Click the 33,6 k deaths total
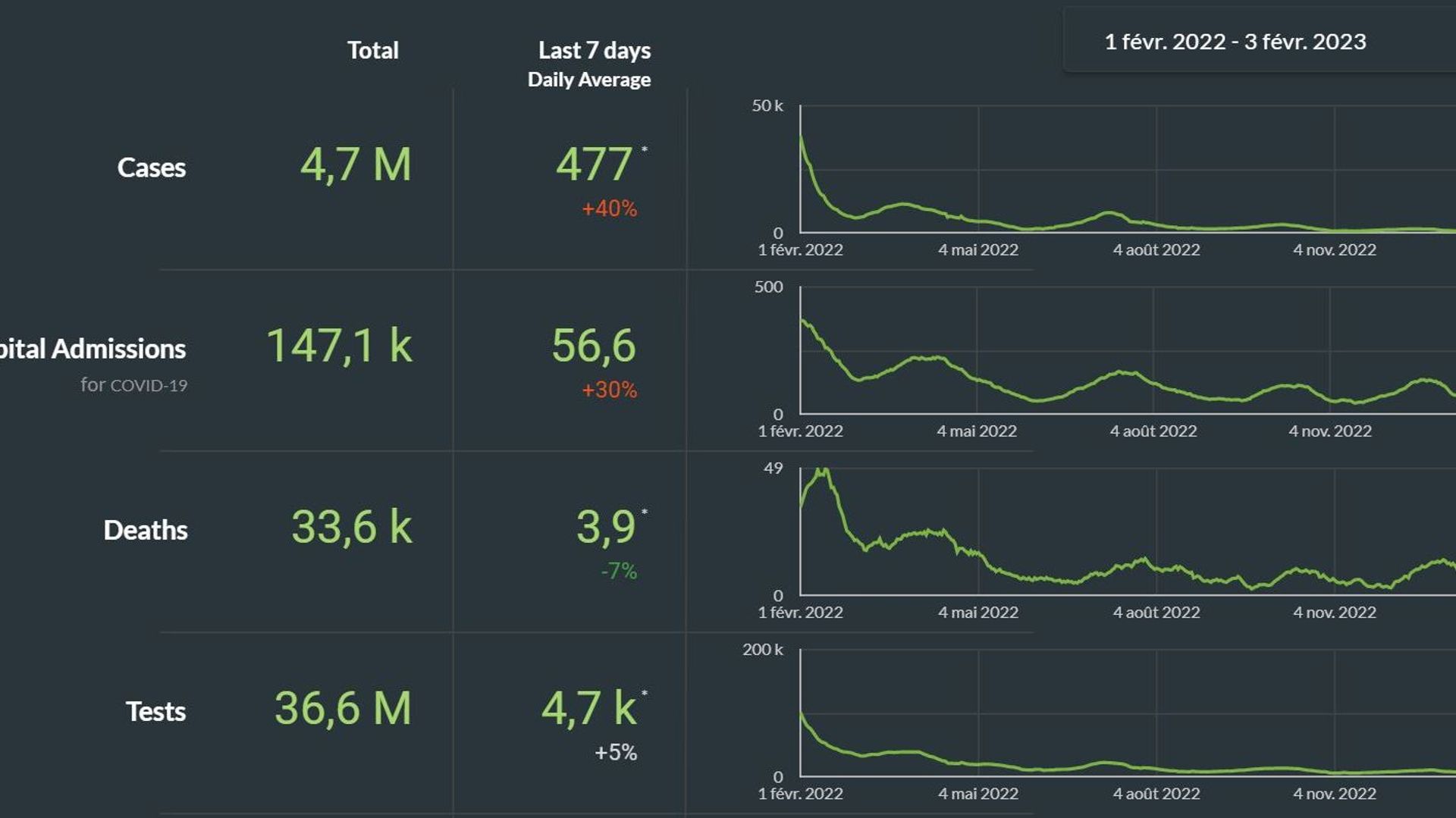Image resolution: width=1456 pixels, height=818 pixels. [352, 527]
